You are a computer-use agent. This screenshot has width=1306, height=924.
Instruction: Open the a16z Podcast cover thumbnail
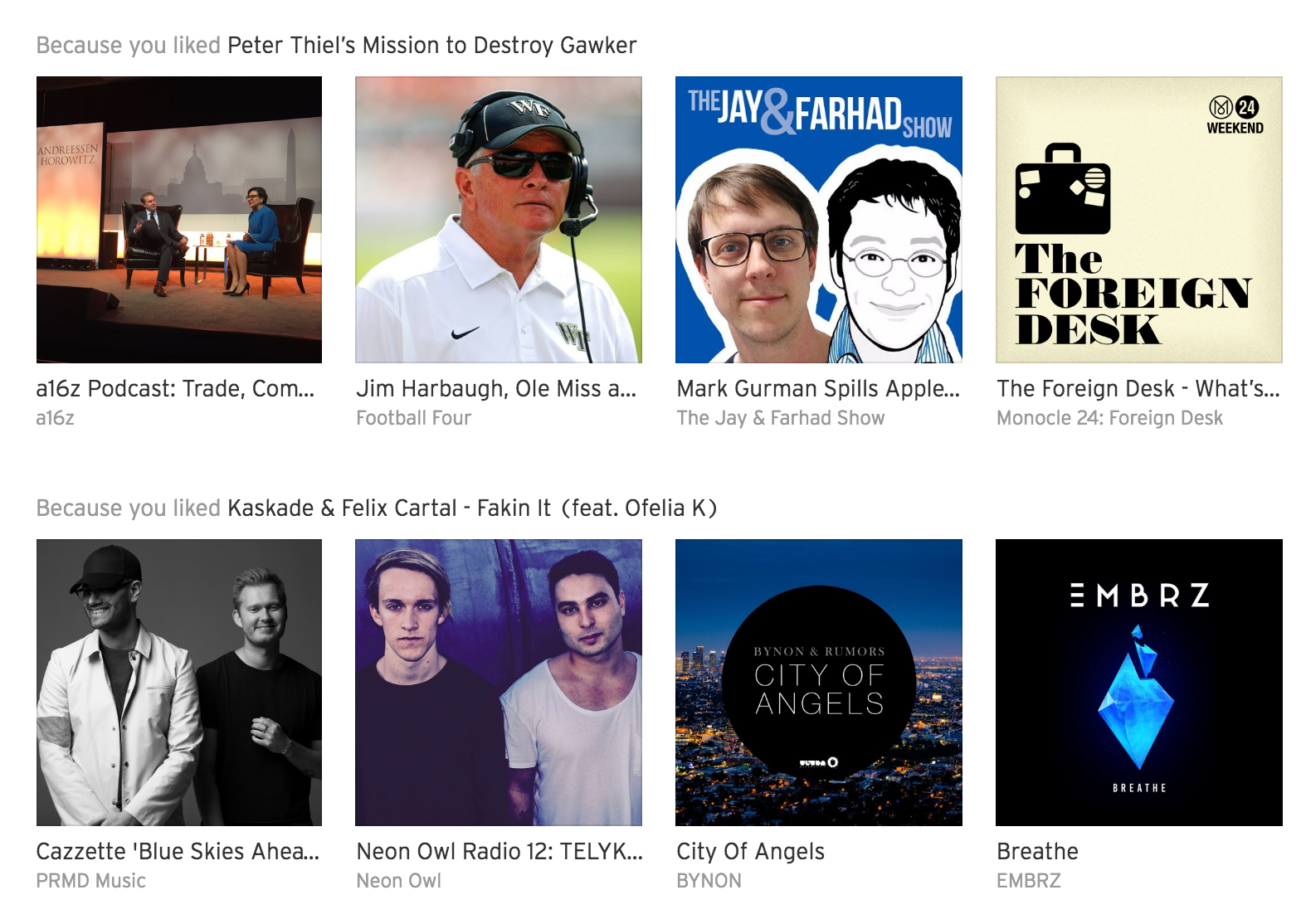click(x=179, y=220)
